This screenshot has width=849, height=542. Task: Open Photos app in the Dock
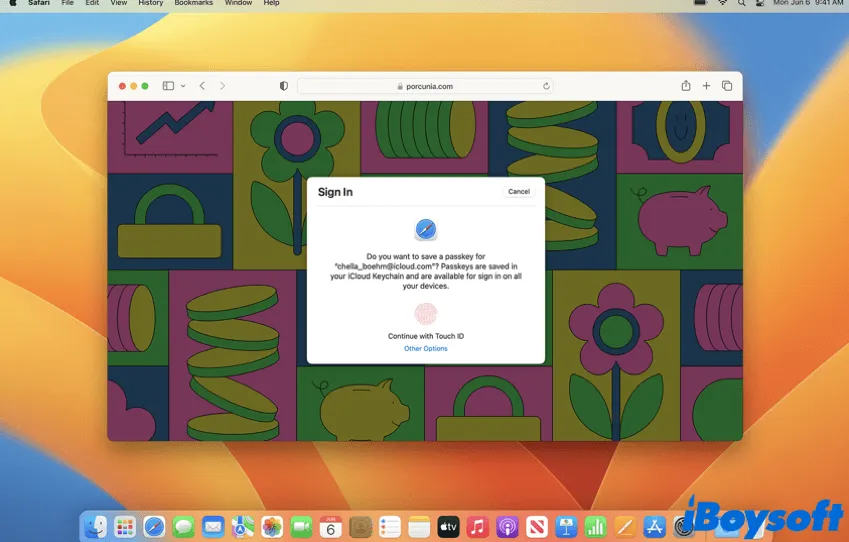point(271,526)
